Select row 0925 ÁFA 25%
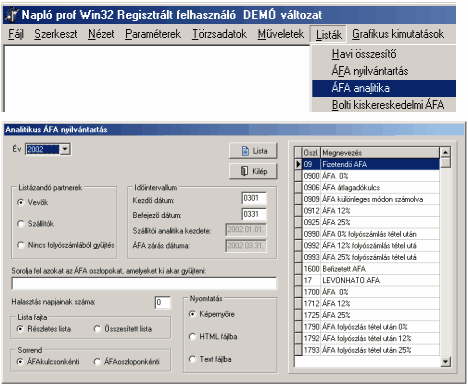 [x=371, y=222]
